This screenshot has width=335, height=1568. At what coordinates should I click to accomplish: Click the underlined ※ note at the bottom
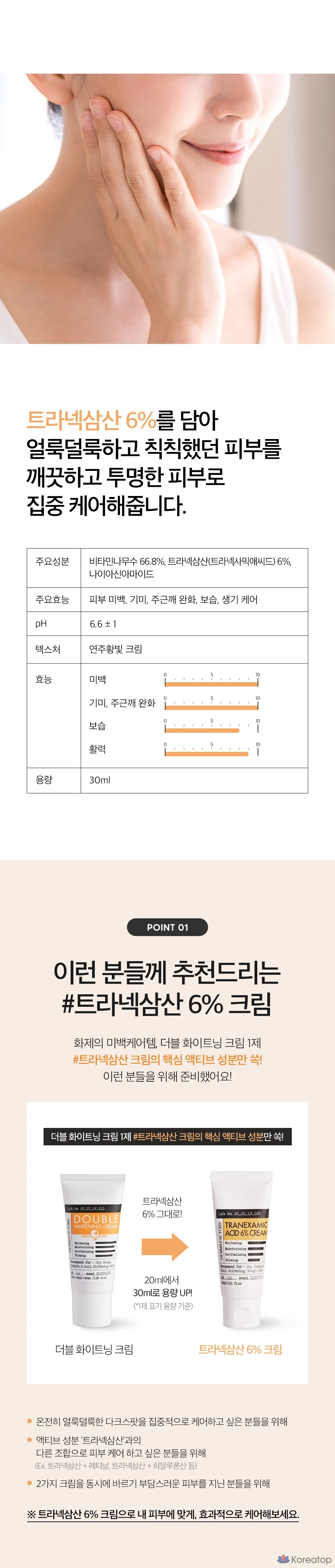(x=162, y=1514)
